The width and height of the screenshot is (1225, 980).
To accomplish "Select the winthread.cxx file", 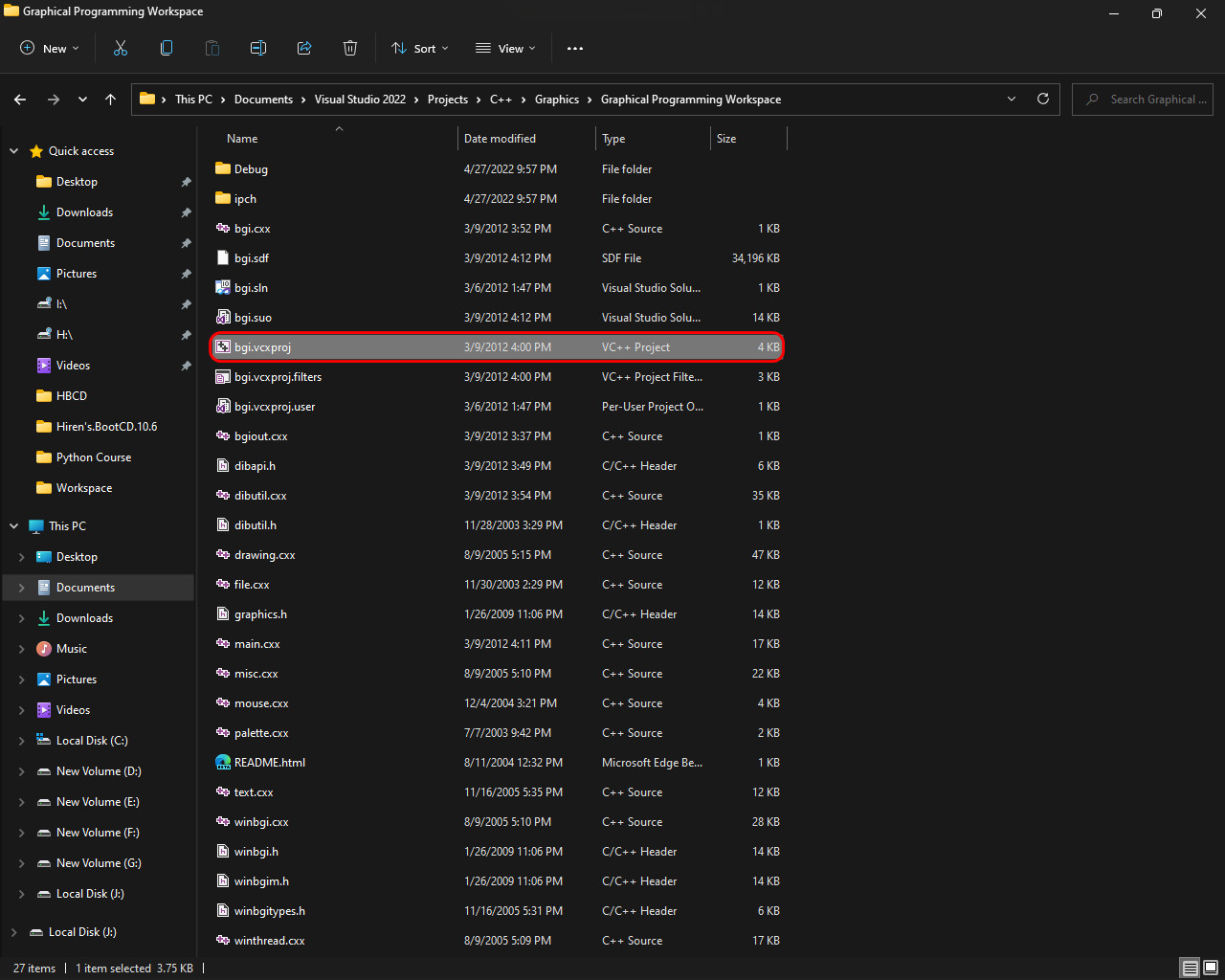I will 497,941.
